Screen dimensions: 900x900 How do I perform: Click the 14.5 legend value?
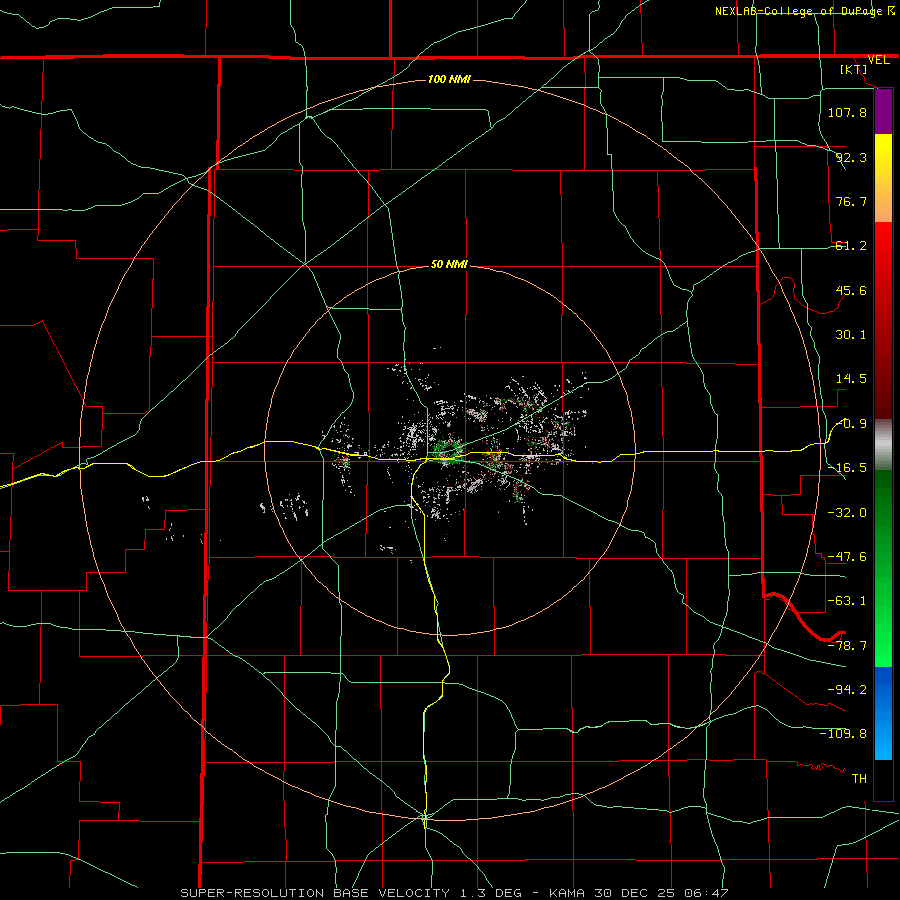tap(851, 379)
